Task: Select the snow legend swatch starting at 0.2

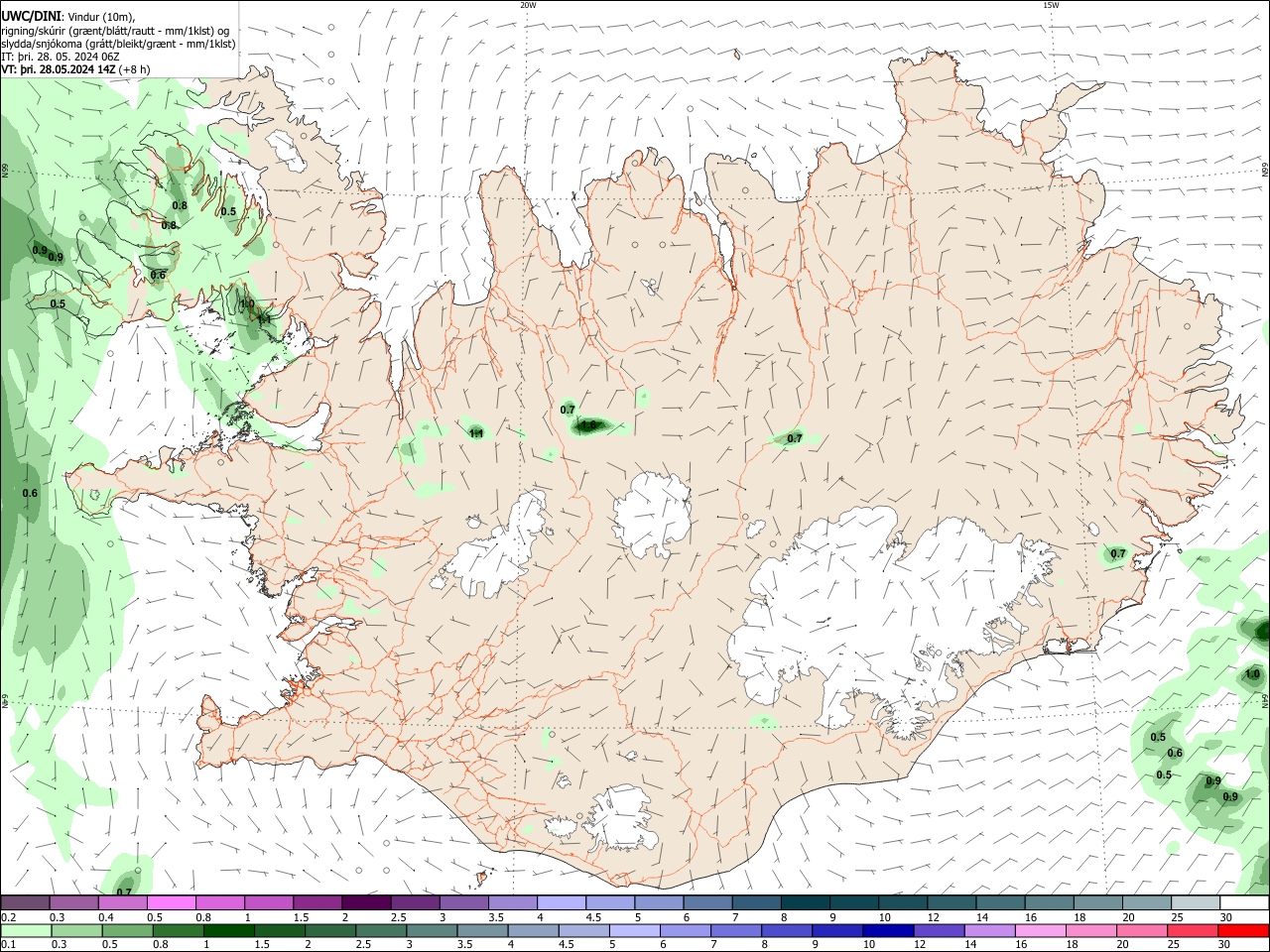Action: (25, 903)
